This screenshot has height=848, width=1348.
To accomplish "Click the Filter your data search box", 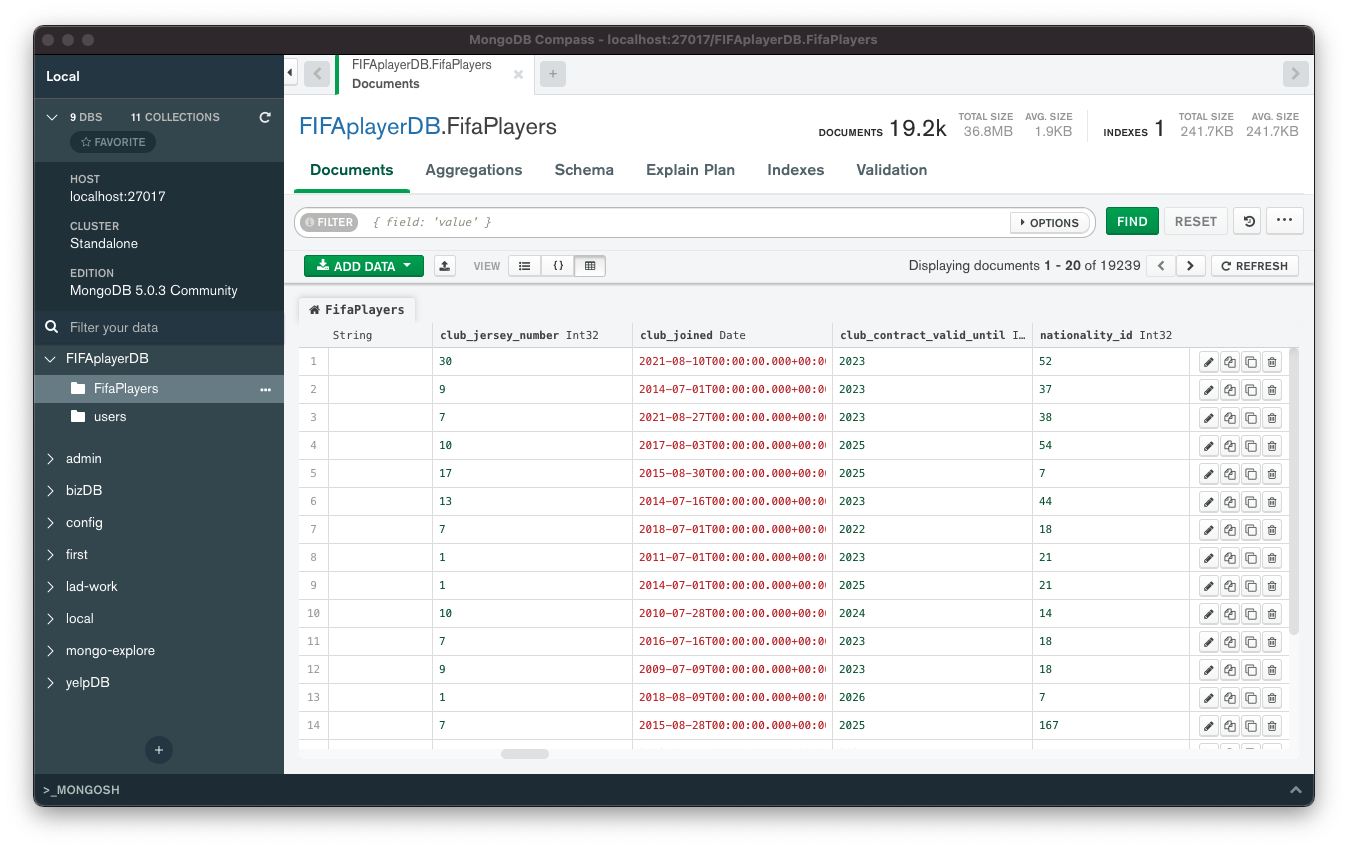I will pyautogui.click(x=159, y=327).
